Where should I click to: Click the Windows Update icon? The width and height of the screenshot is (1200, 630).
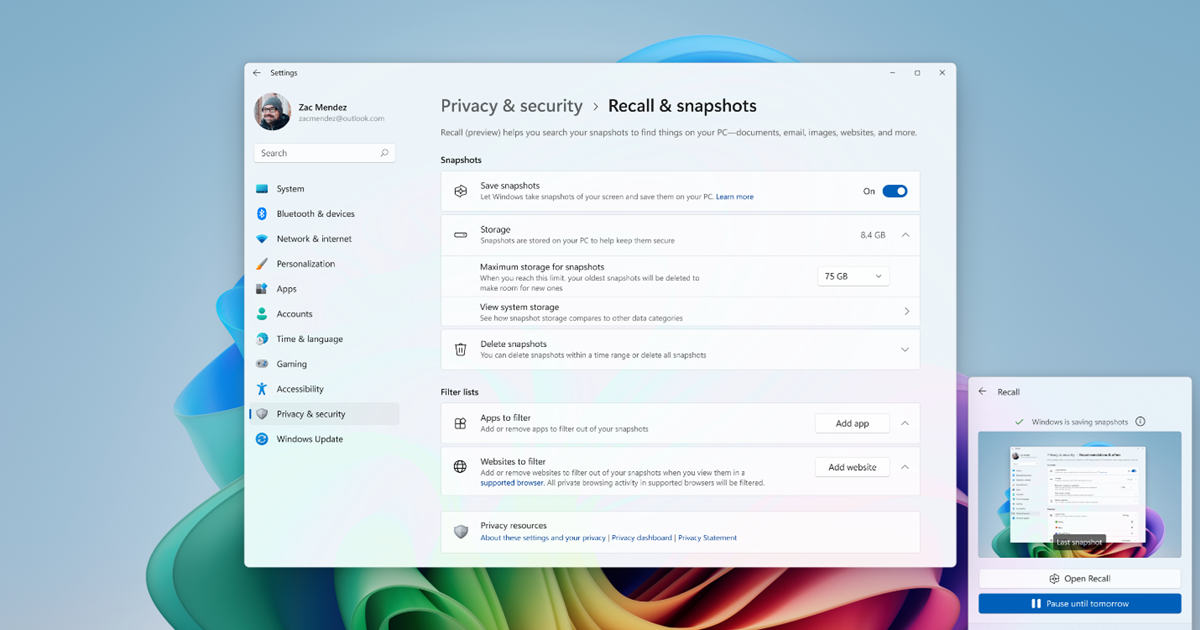pyautogui.click(x=262, y=439)
